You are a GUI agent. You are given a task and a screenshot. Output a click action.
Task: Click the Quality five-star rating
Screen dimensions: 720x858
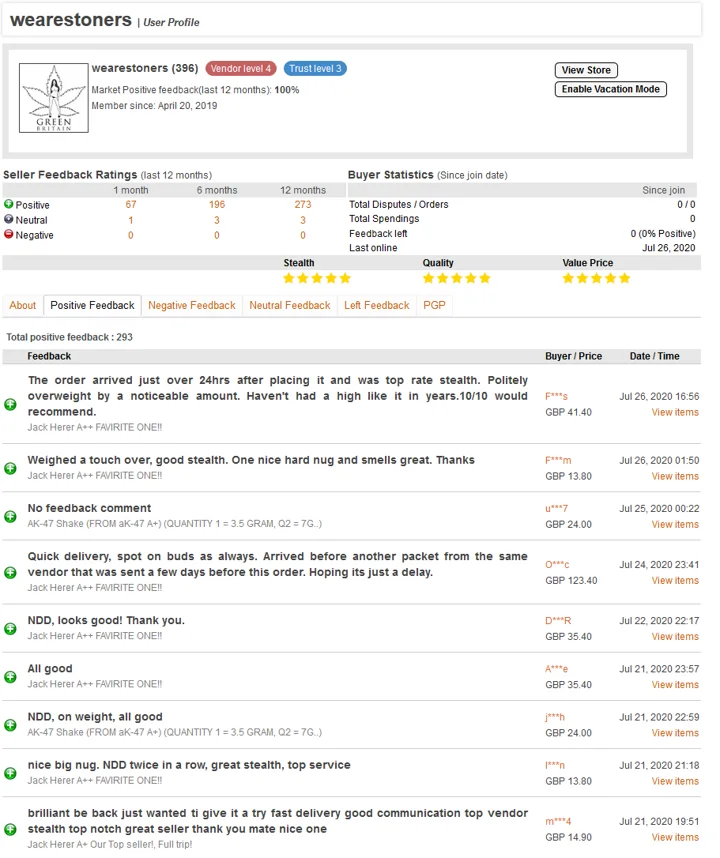point(457,278)
